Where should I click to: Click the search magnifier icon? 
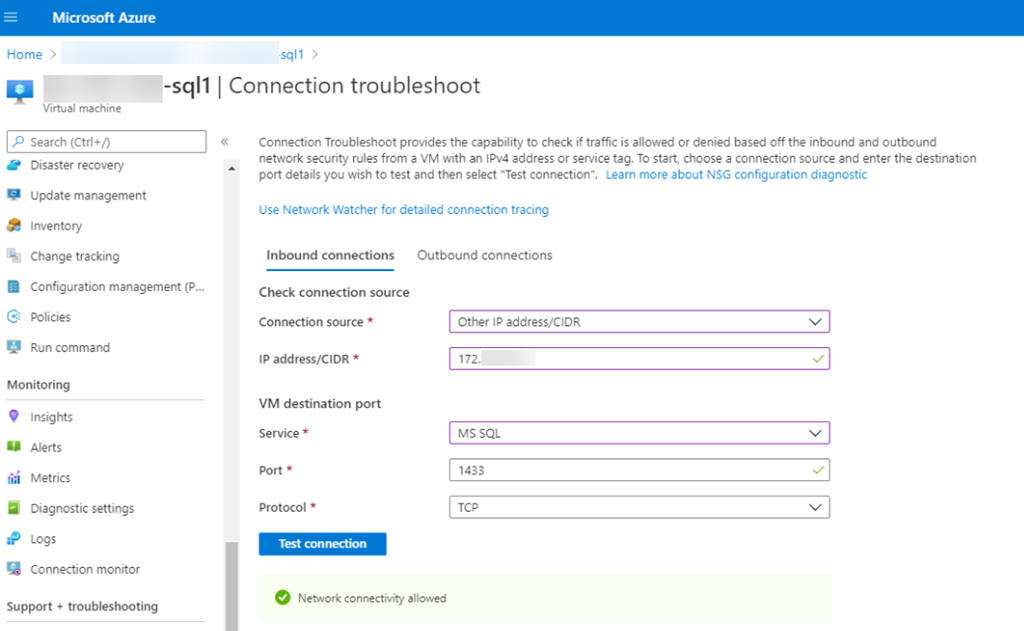pos(18,142)
